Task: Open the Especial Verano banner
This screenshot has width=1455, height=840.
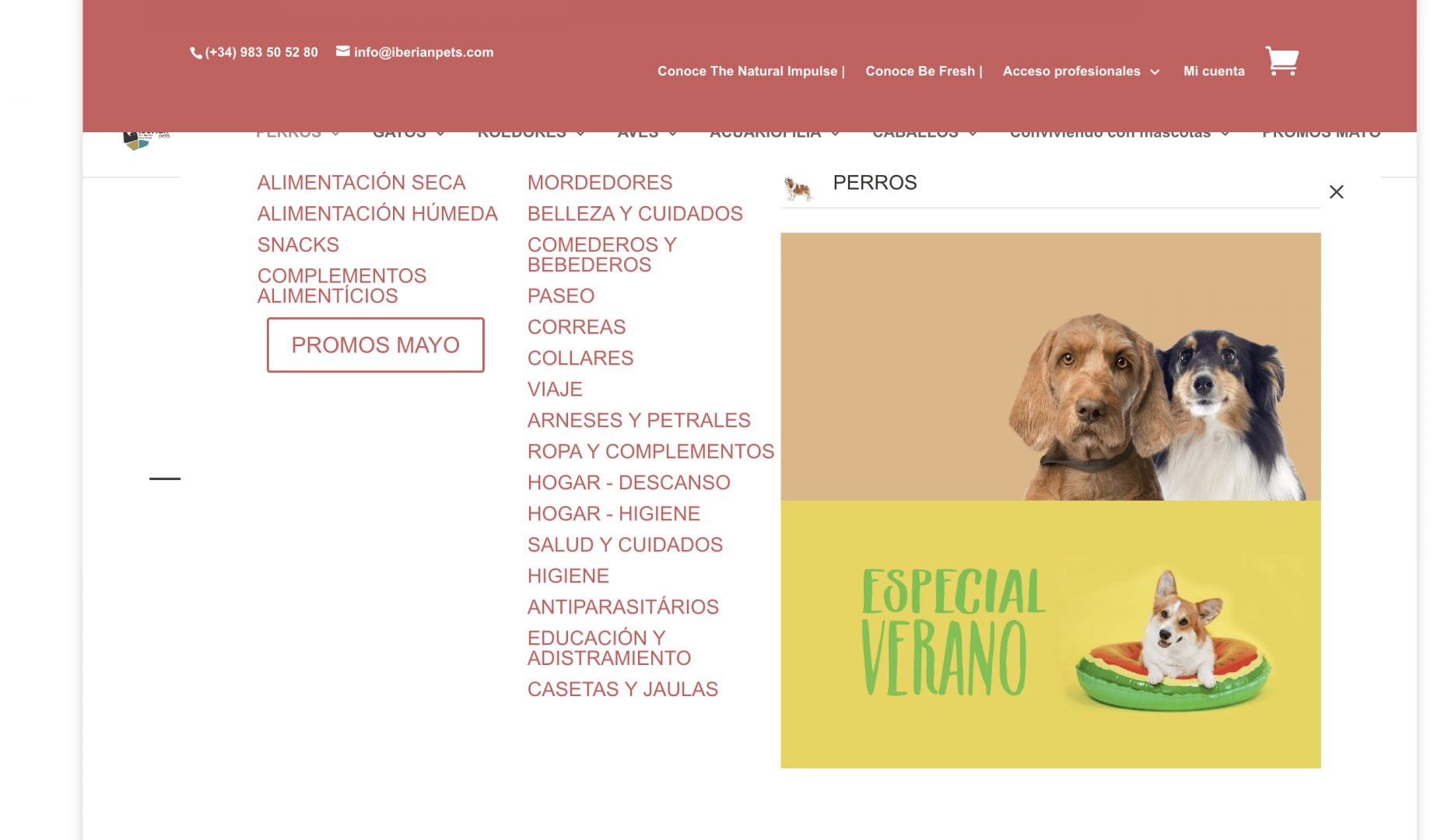Action: pyautogui.click(x=1050, y=635)
